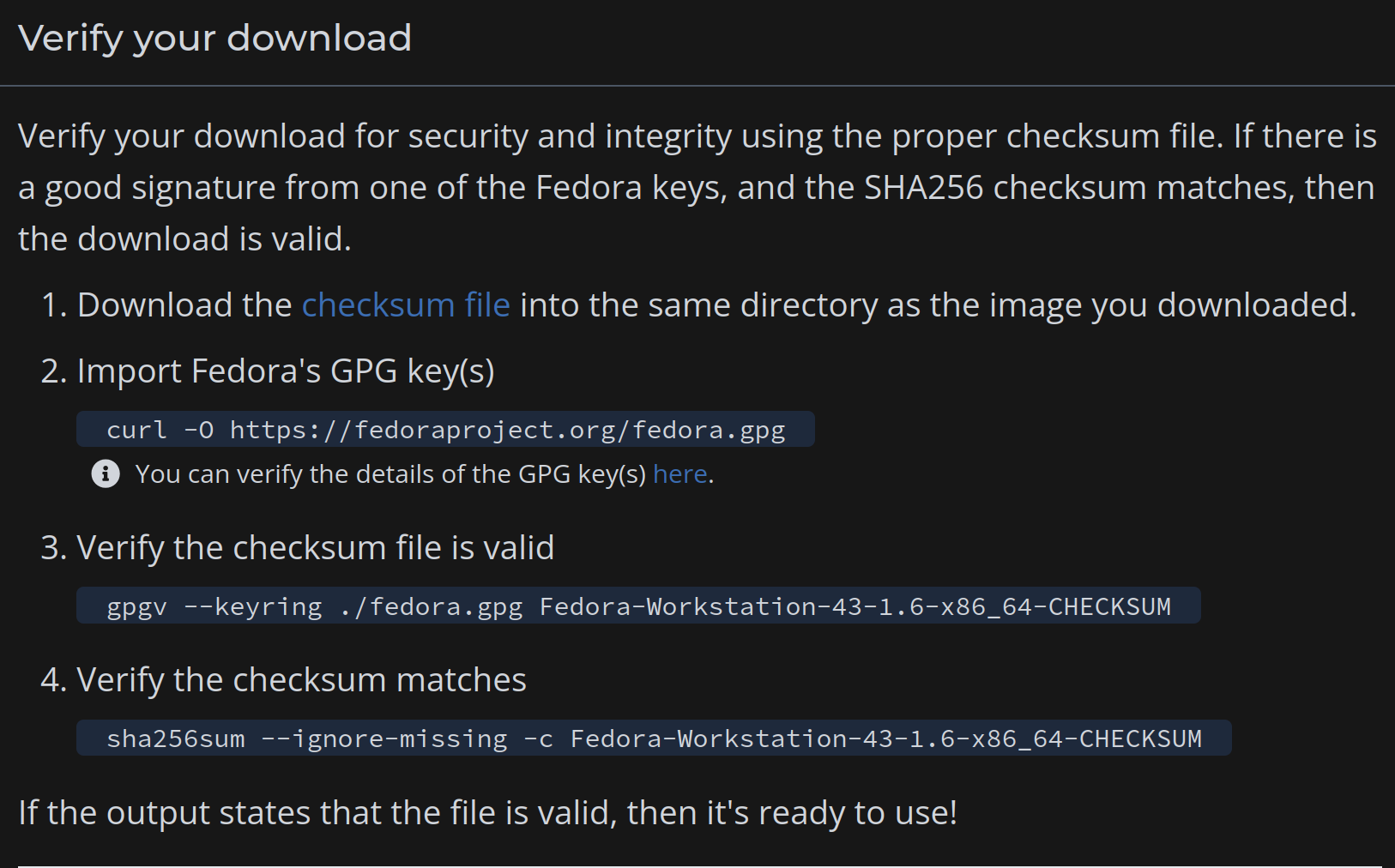
Task: Open the checksum file link
Action: (406, 305)
